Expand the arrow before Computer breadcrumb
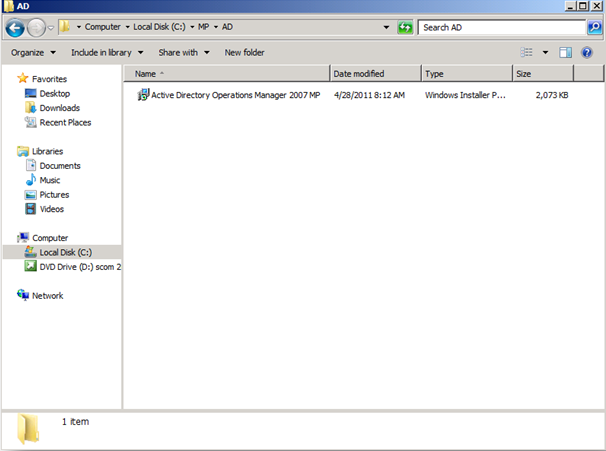 click(78, 27)
